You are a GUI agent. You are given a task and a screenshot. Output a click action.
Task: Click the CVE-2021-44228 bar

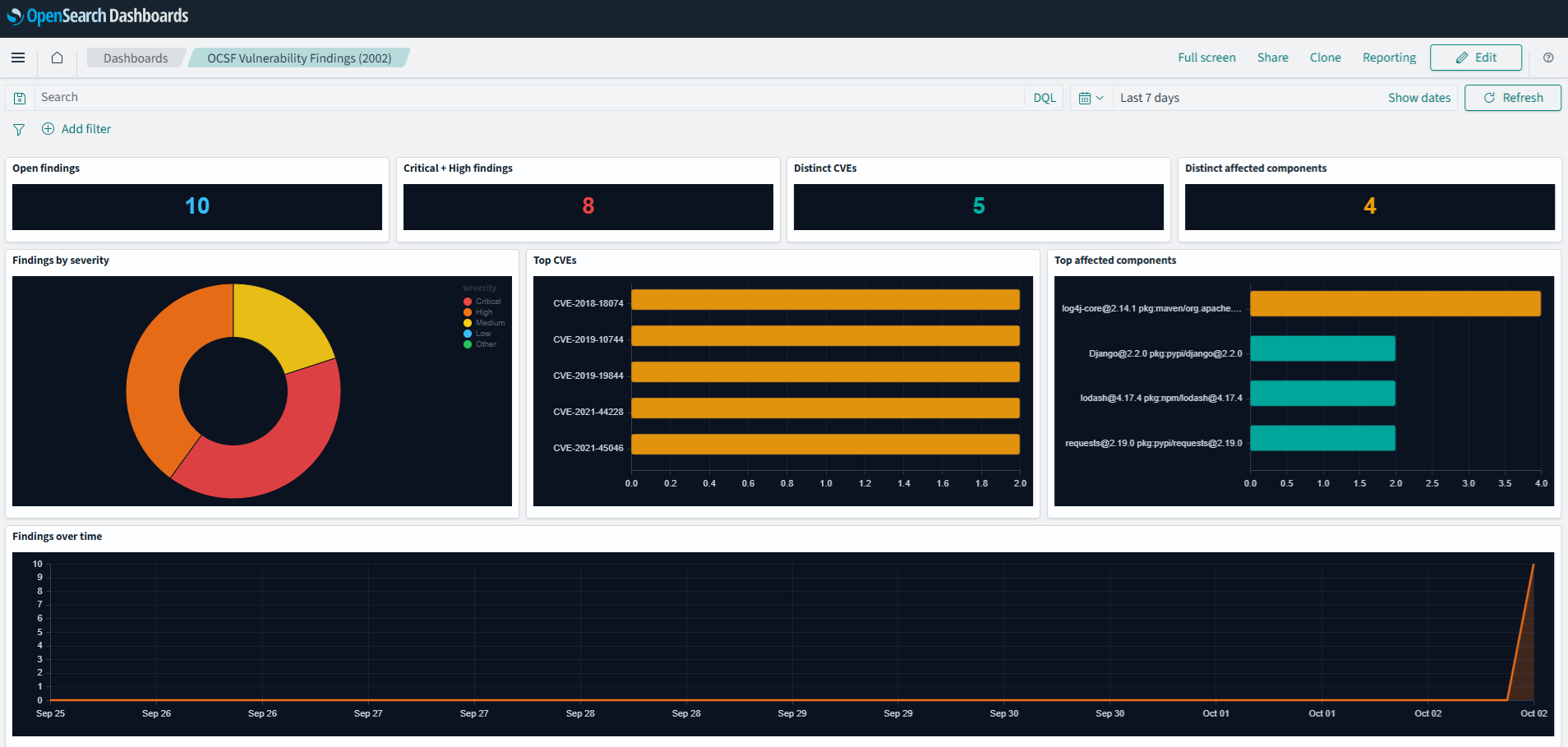825,408
